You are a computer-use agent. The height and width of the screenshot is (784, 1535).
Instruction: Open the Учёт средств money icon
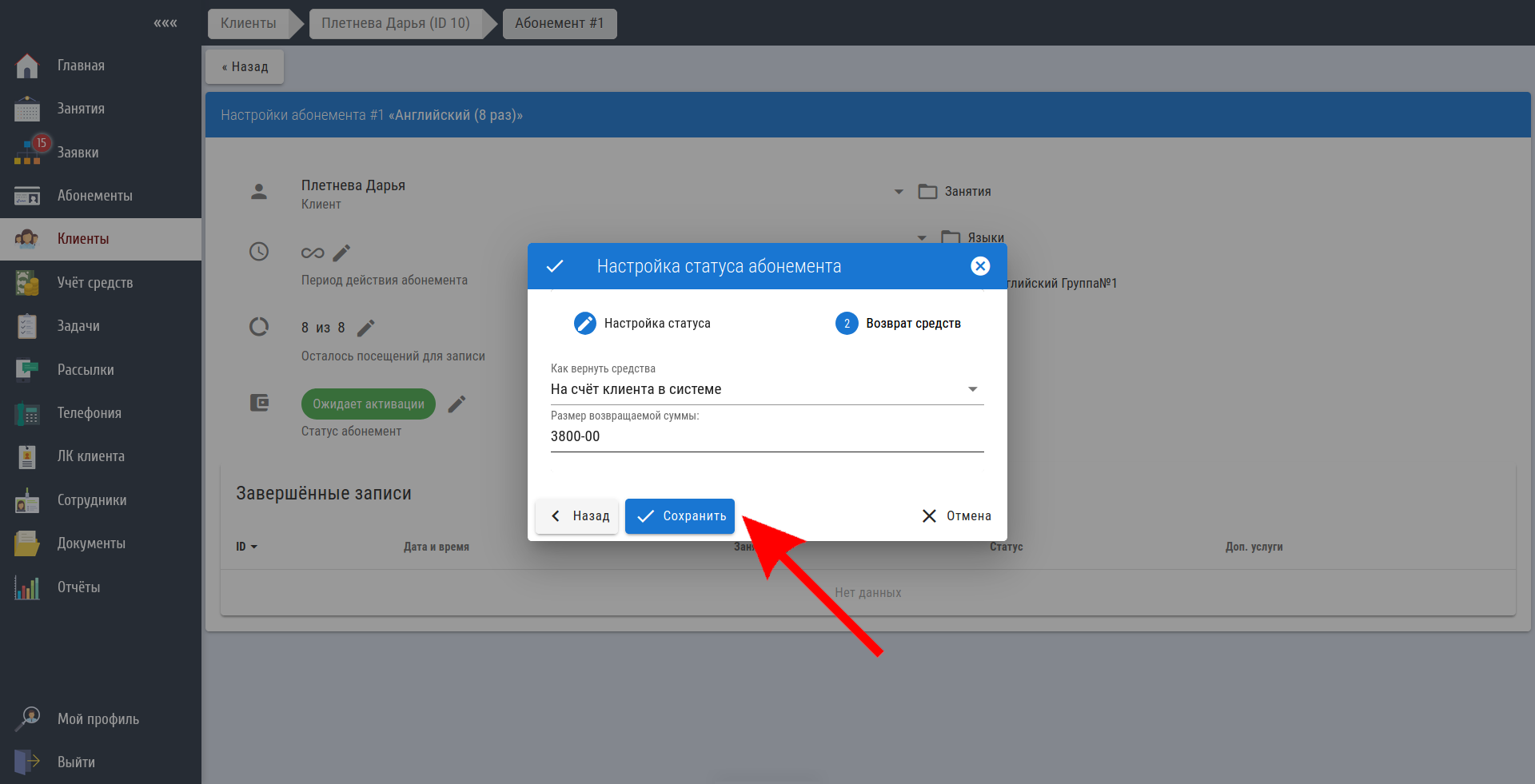27,283
